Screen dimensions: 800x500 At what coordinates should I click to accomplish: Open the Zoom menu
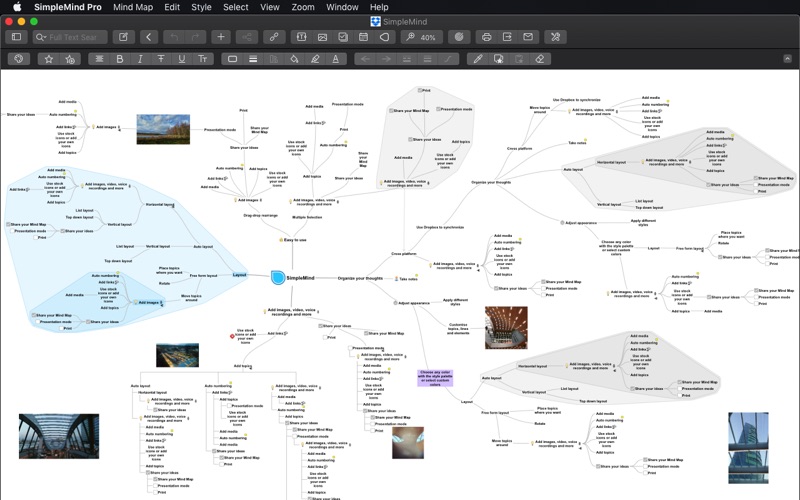tap(303, 7)
